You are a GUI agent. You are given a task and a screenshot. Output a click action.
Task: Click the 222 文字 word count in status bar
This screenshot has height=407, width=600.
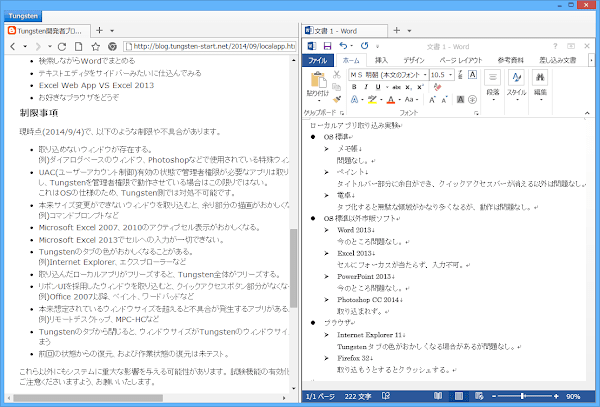[358, 396]
